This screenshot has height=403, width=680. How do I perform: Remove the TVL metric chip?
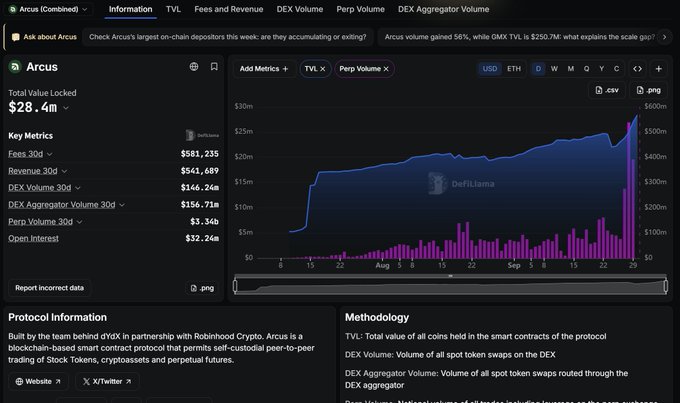[323, 69]
